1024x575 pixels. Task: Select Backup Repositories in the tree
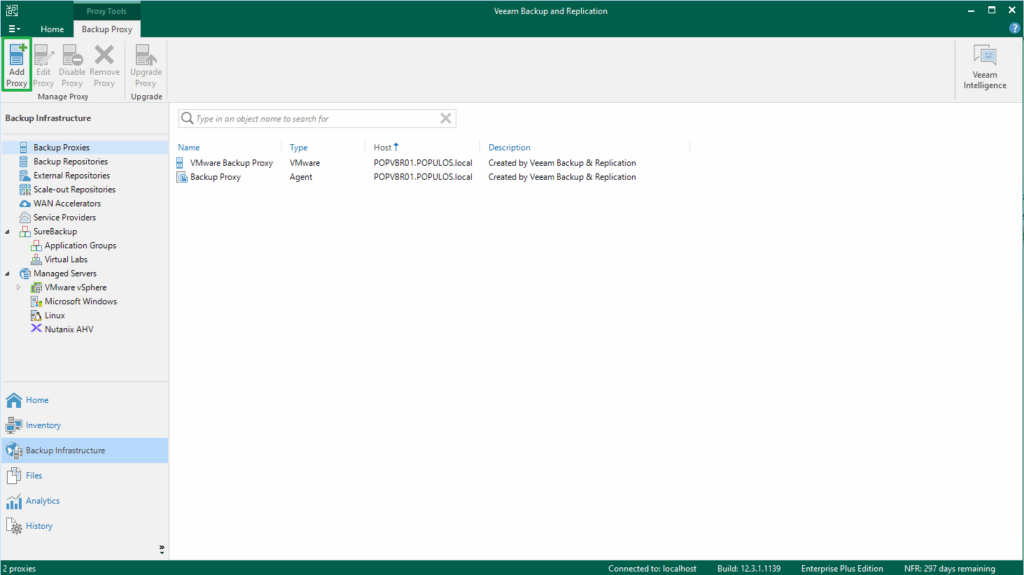(71, 161)
